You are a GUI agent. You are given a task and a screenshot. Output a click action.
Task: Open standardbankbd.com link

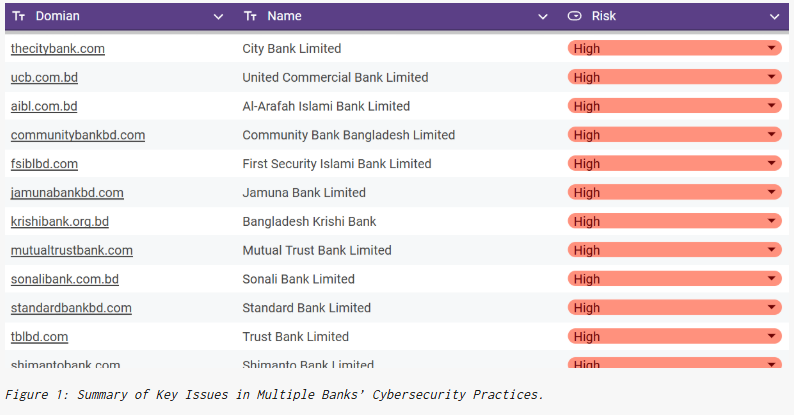pyautogui.click(x=71, y=308)
